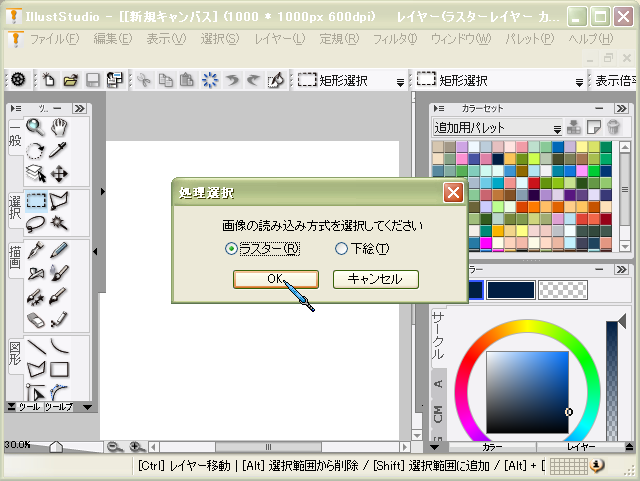Select the Hand pan tool
This screenshot has height=481, width=640.
pos(59,127)
